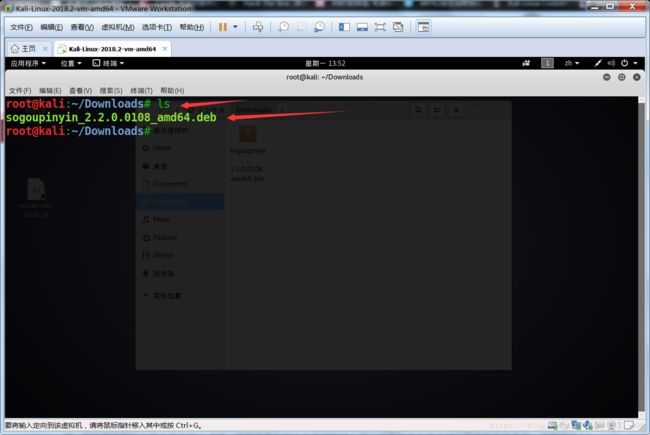650x435 pixels.
Task: Close the root@kali terminal window
Action: point(637,77)
